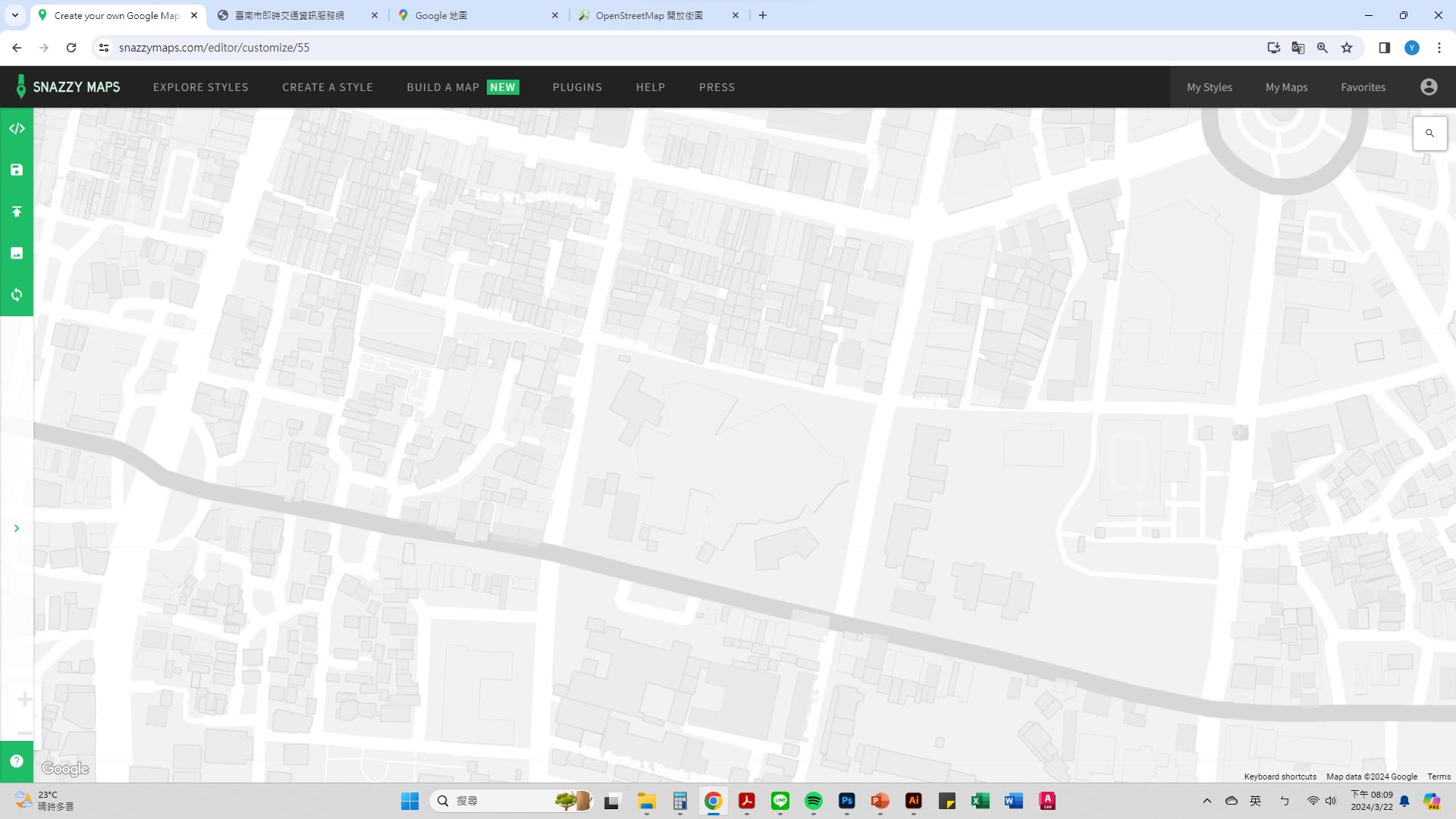Click the save style floppy icon
This screenshot has width=1456, height=819.
17,170
